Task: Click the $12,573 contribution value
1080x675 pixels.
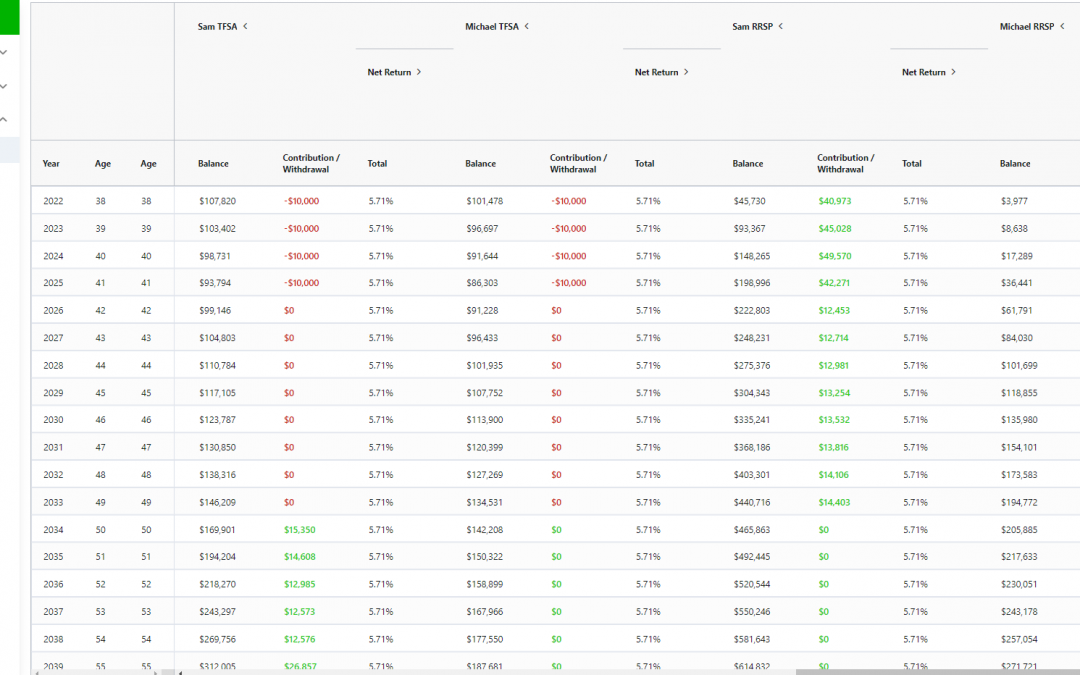Action: tap(300, 612)
